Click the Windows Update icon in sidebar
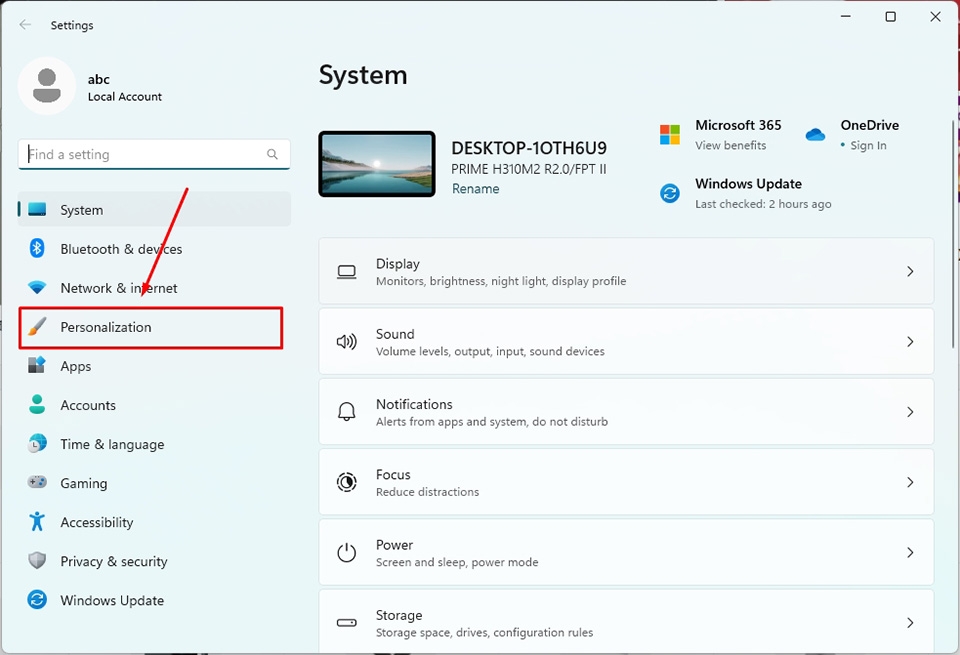Screen dimensions: 960x655 (37, 600)
